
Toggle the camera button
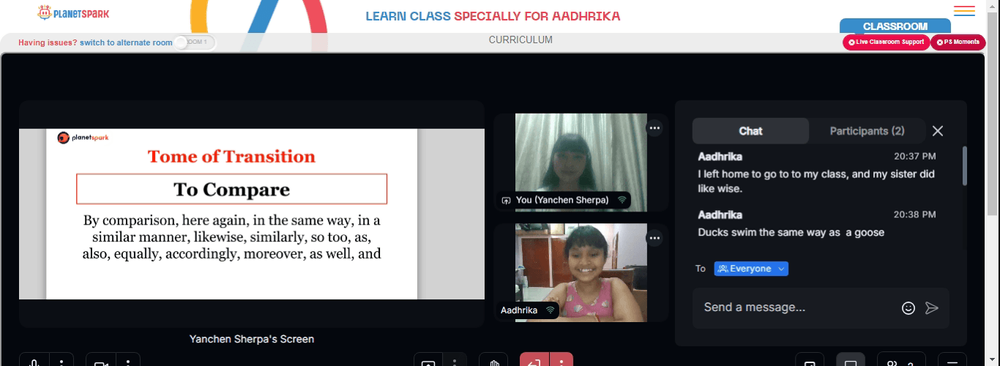(101, 362)
